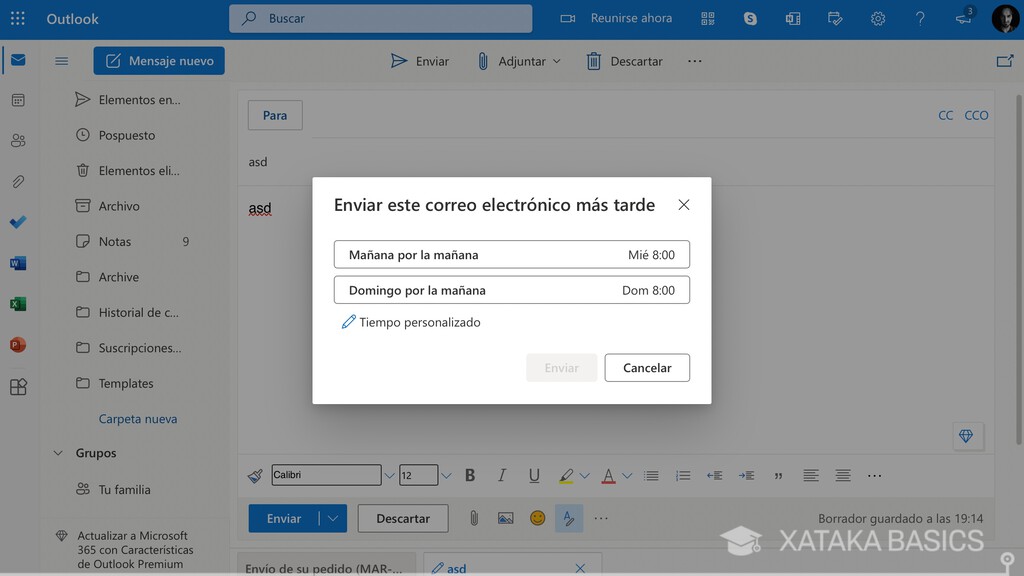Insert an inline image into the email
Screen dimensions: 1024x576
point(504,518)
